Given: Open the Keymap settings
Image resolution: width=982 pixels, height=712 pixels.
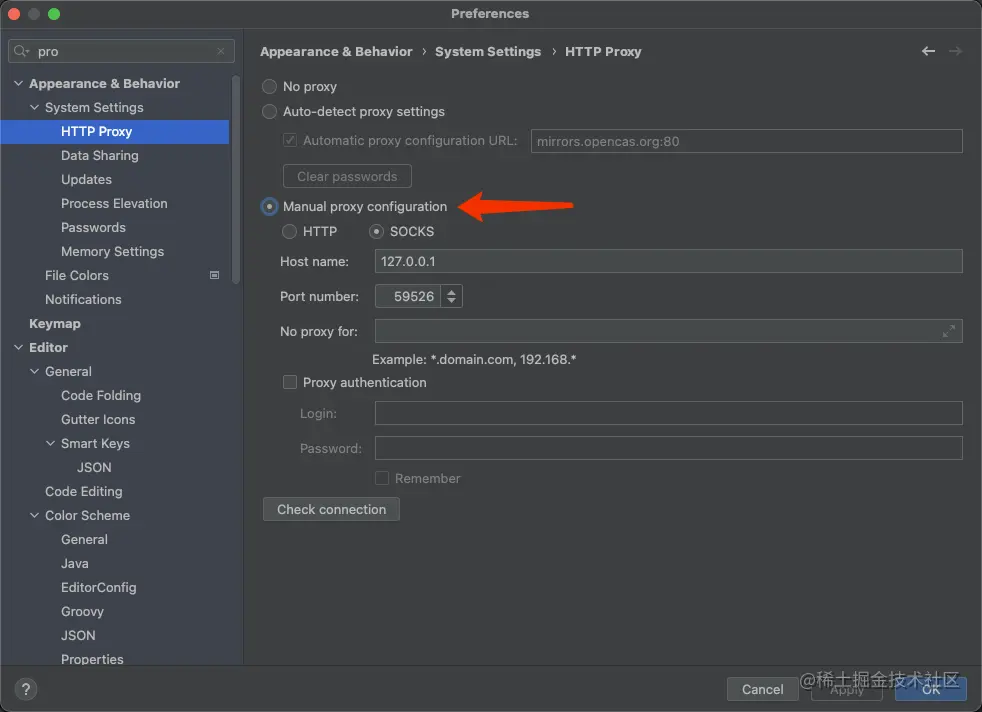Looking at the screenshot, I should pyautogui.click(x=55, y=324).
